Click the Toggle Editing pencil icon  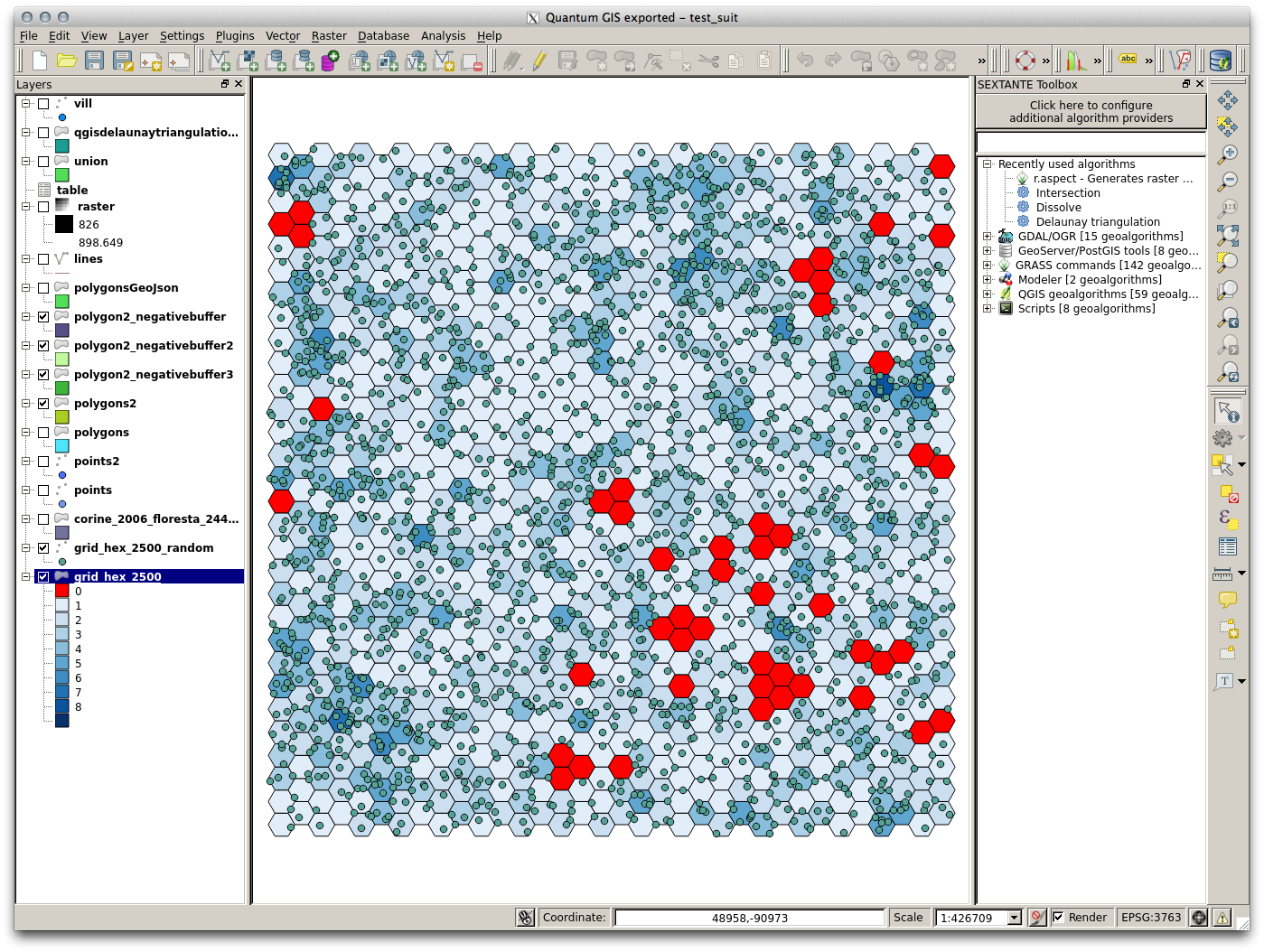coord(539,61)
